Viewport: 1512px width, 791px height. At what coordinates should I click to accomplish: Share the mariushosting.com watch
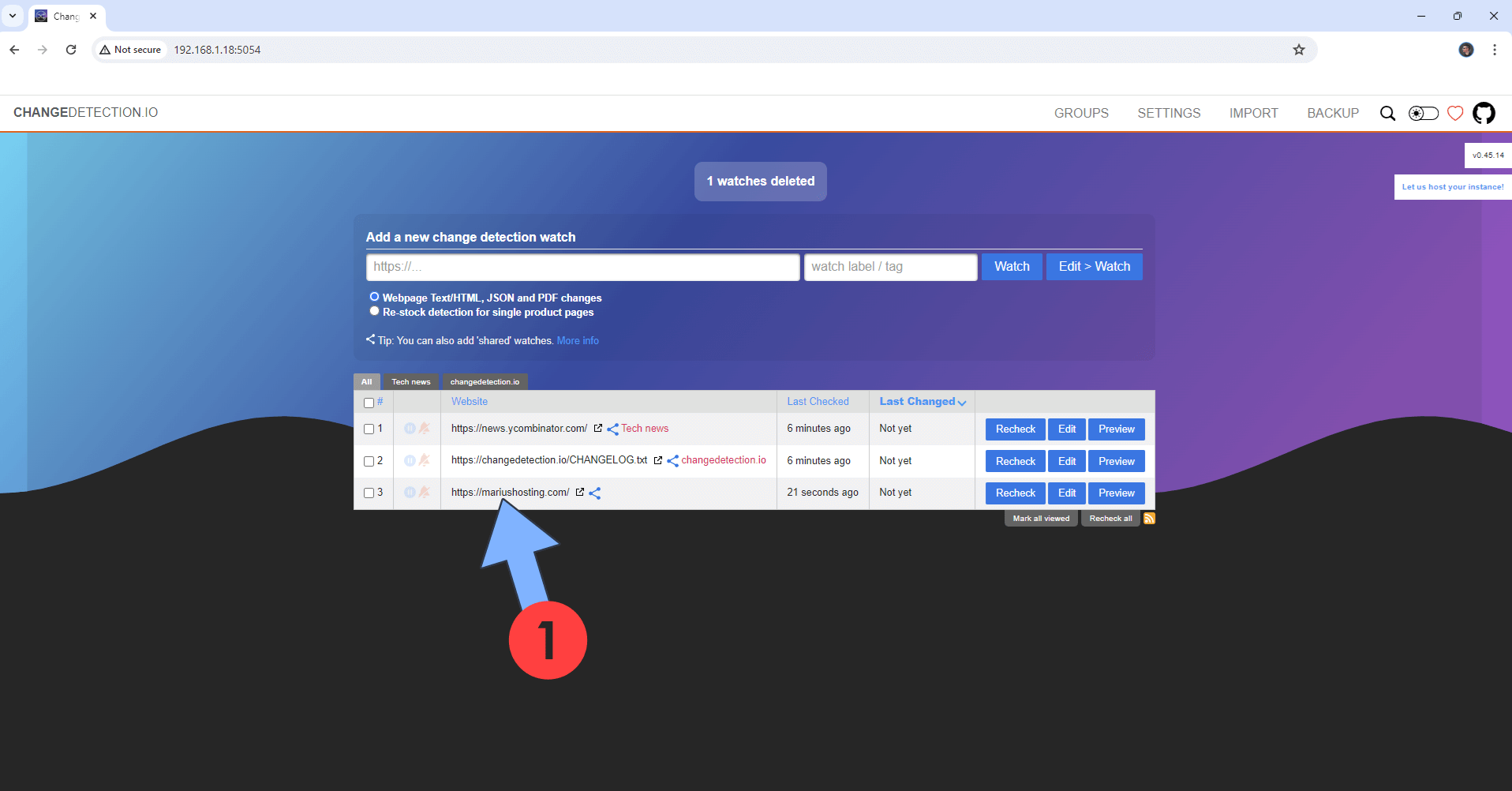click(x=595, y=493)
